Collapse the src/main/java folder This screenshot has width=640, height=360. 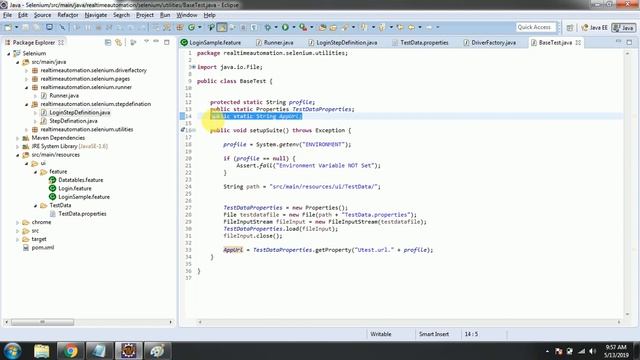coord(18,62)
